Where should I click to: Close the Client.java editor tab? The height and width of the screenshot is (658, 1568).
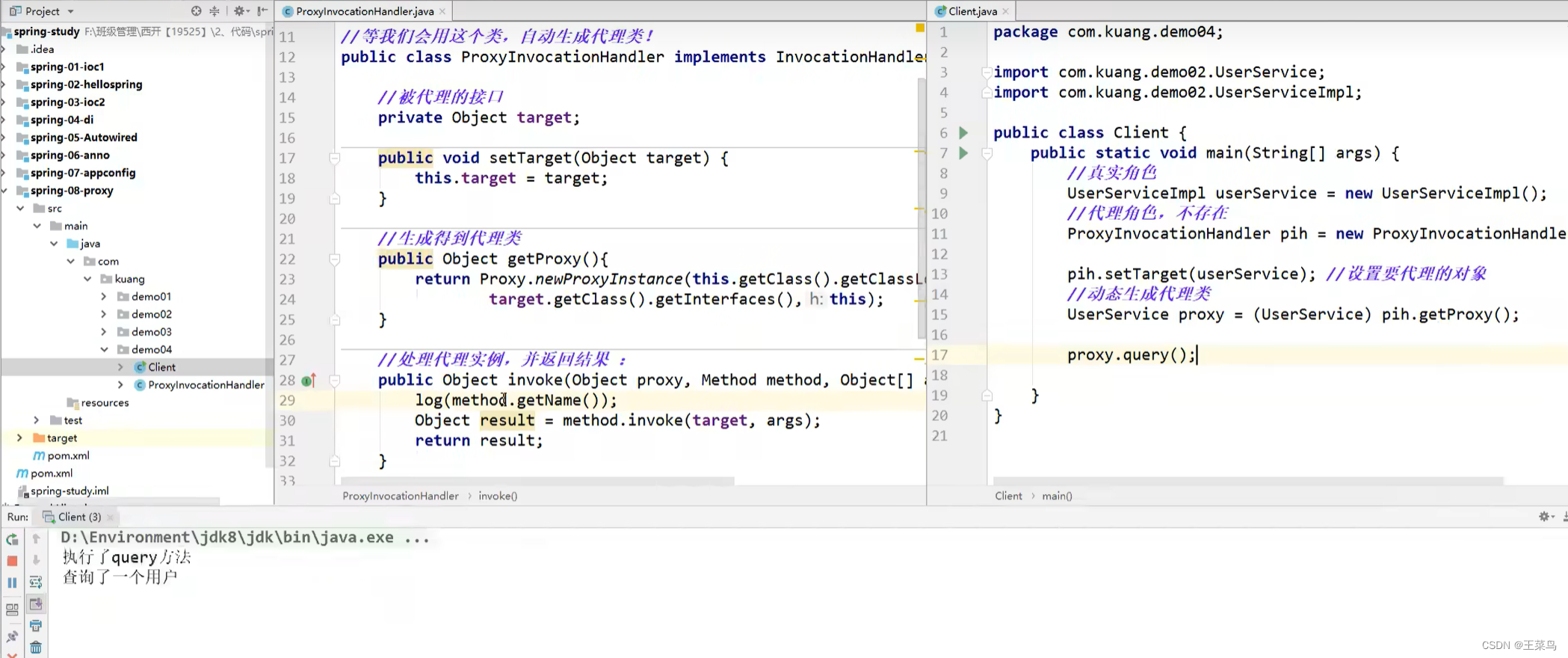1005,11
